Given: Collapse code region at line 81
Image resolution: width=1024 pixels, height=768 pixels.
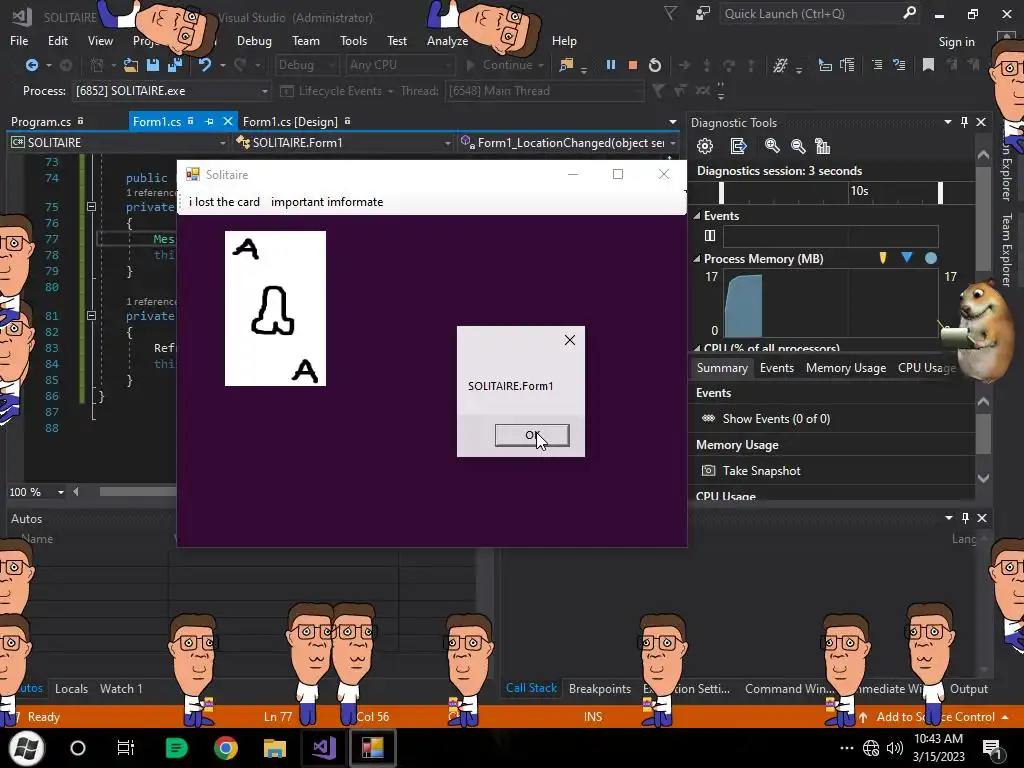Looking at the screenshot, I should 91,315.
